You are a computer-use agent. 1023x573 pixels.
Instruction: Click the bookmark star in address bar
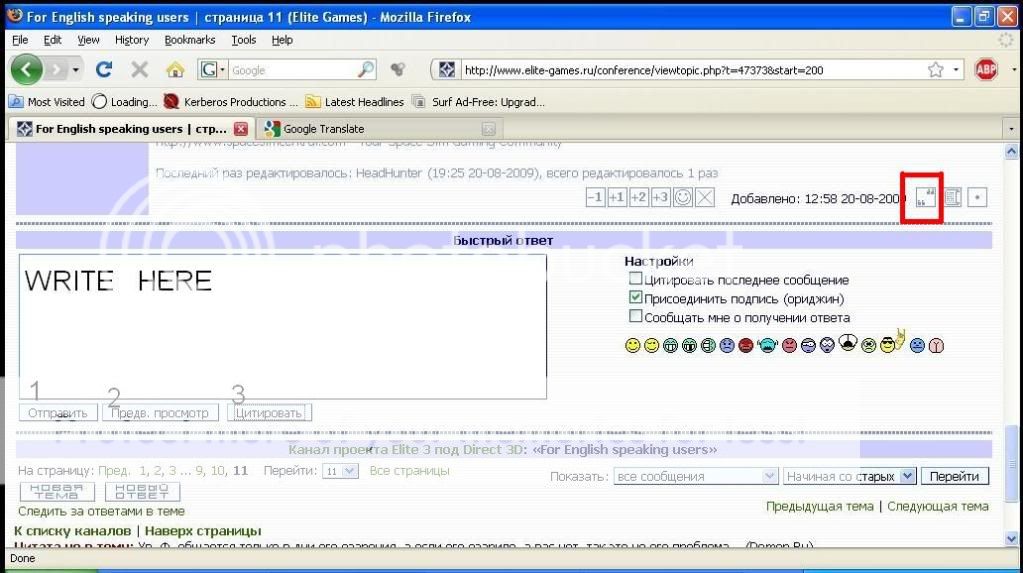click(935, 70)
